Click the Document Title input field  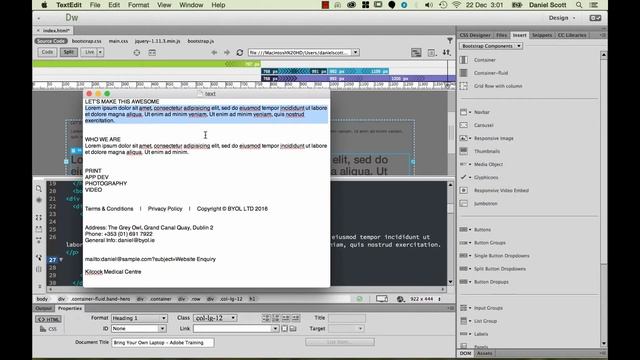[x=162, y=343]
